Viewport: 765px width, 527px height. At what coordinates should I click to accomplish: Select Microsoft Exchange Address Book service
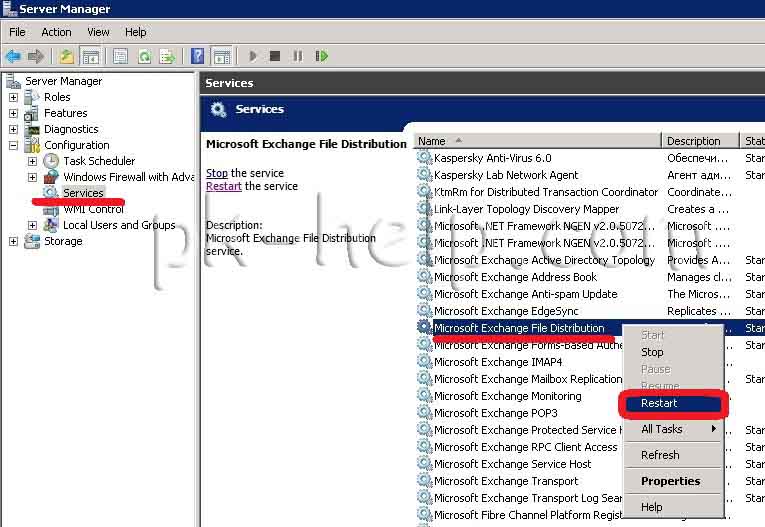click(x=515, y=277)
